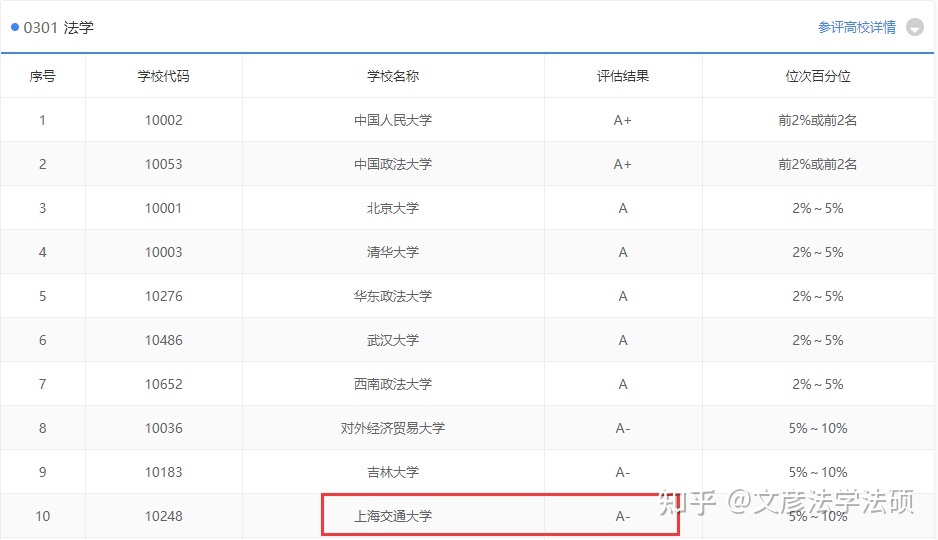Click serial number 7 in 西南政法大学 row
The width and height of the screenshot is (938, 540).
42,384
